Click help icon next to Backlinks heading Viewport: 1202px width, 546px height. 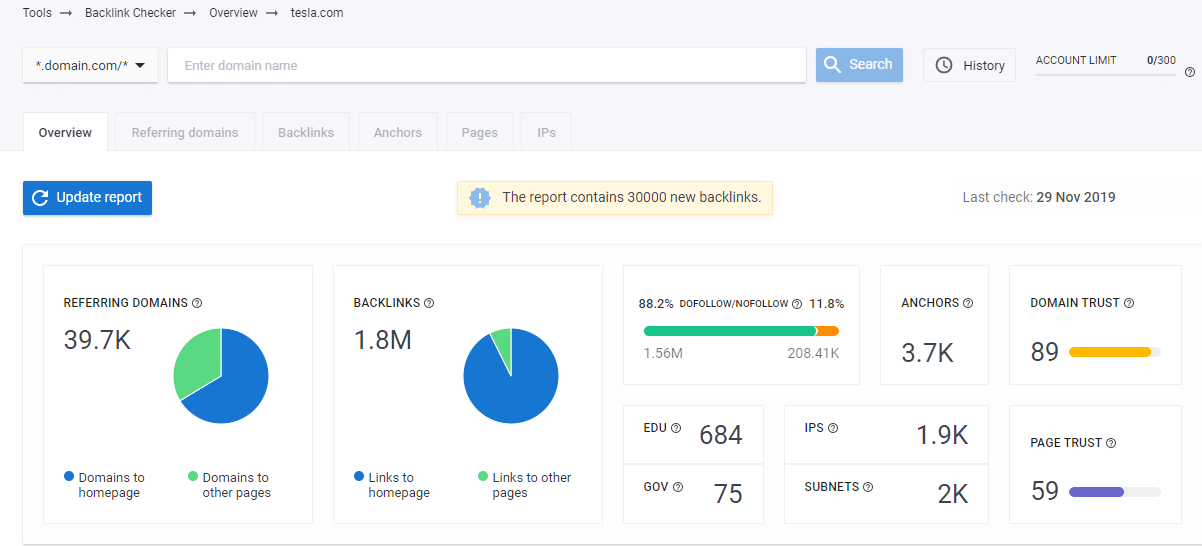pyautogui.click(x=429, y=303)
